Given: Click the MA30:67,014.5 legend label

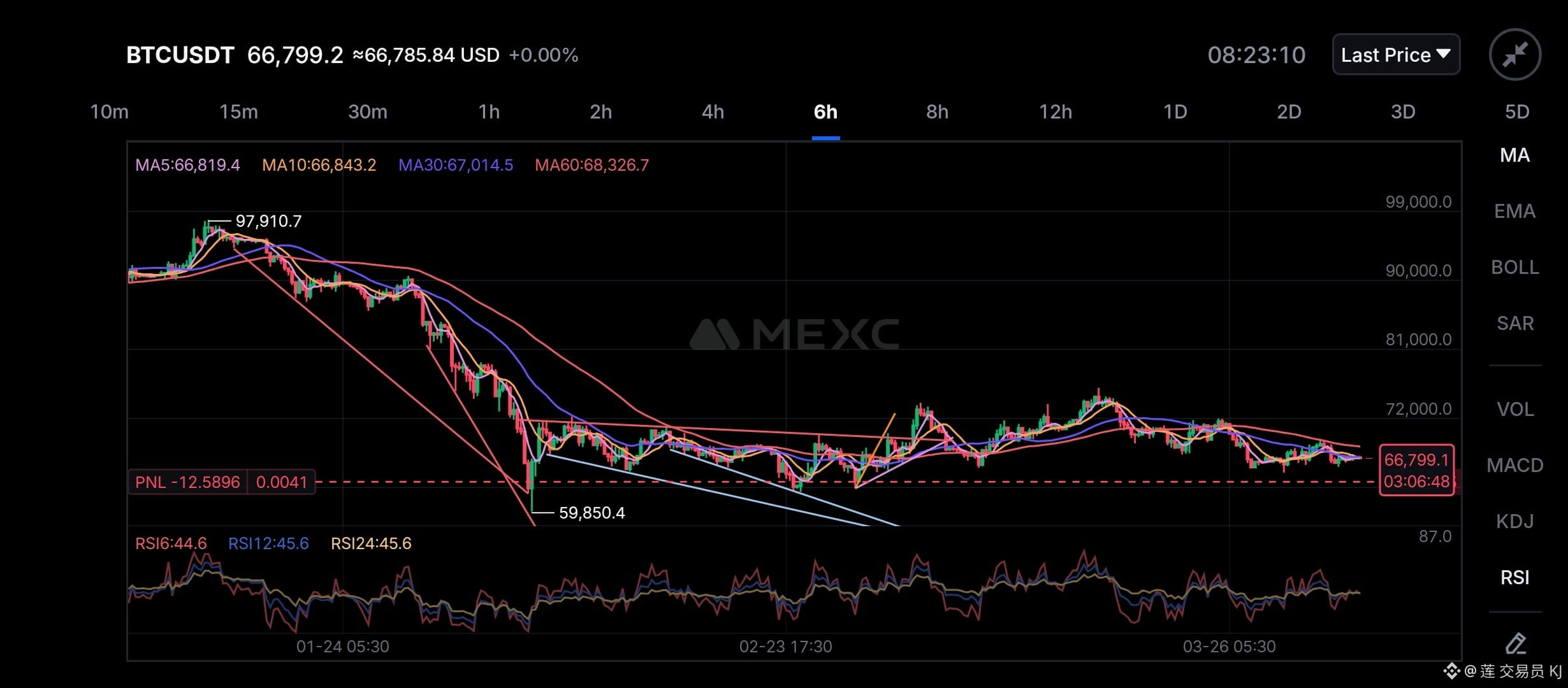Looking at the screenshot, I should (456, 166).
